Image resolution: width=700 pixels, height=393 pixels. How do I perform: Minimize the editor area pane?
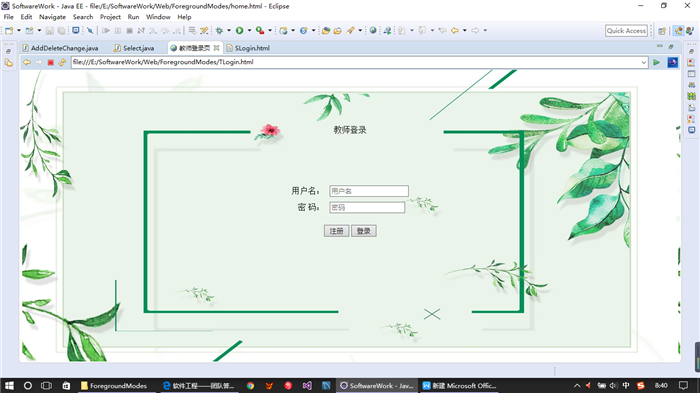[659, 46]
